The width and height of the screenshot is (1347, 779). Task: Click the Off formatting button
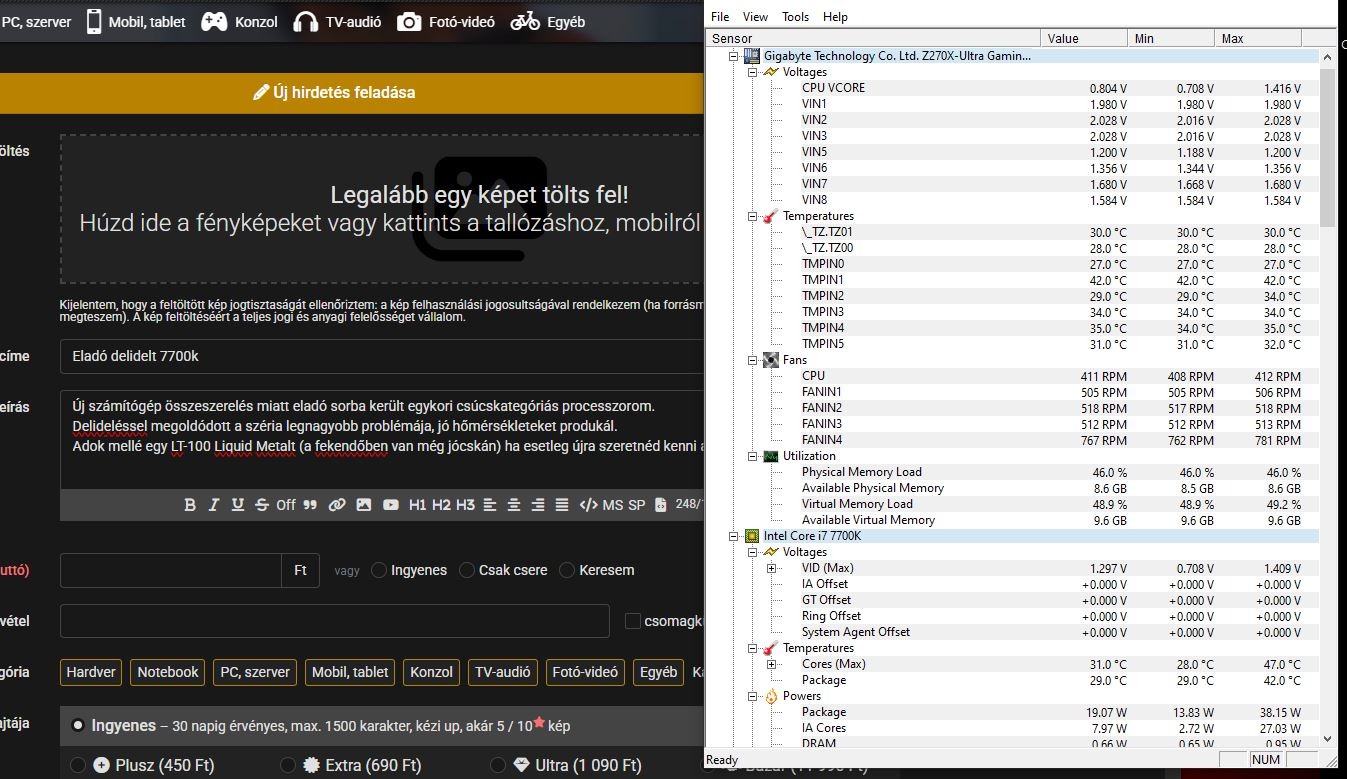point(286,505)
